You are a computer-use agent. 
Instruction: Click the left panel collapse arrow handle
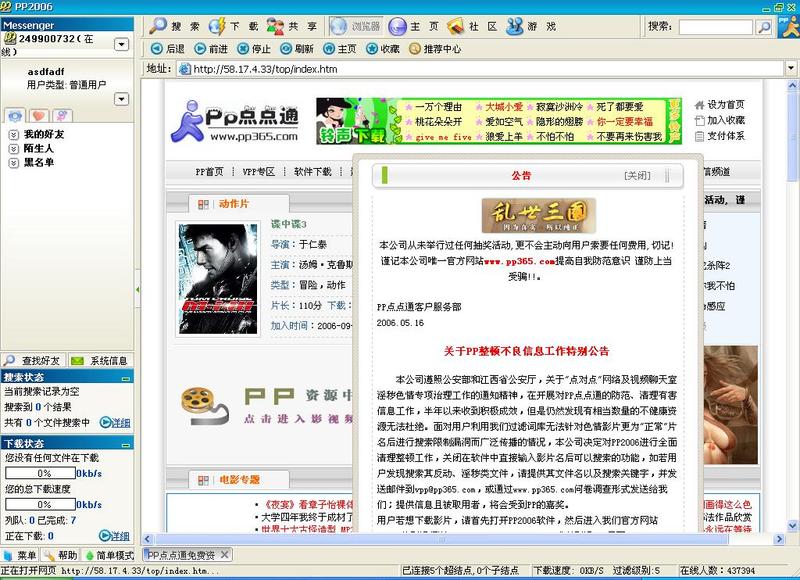(137, 289)
